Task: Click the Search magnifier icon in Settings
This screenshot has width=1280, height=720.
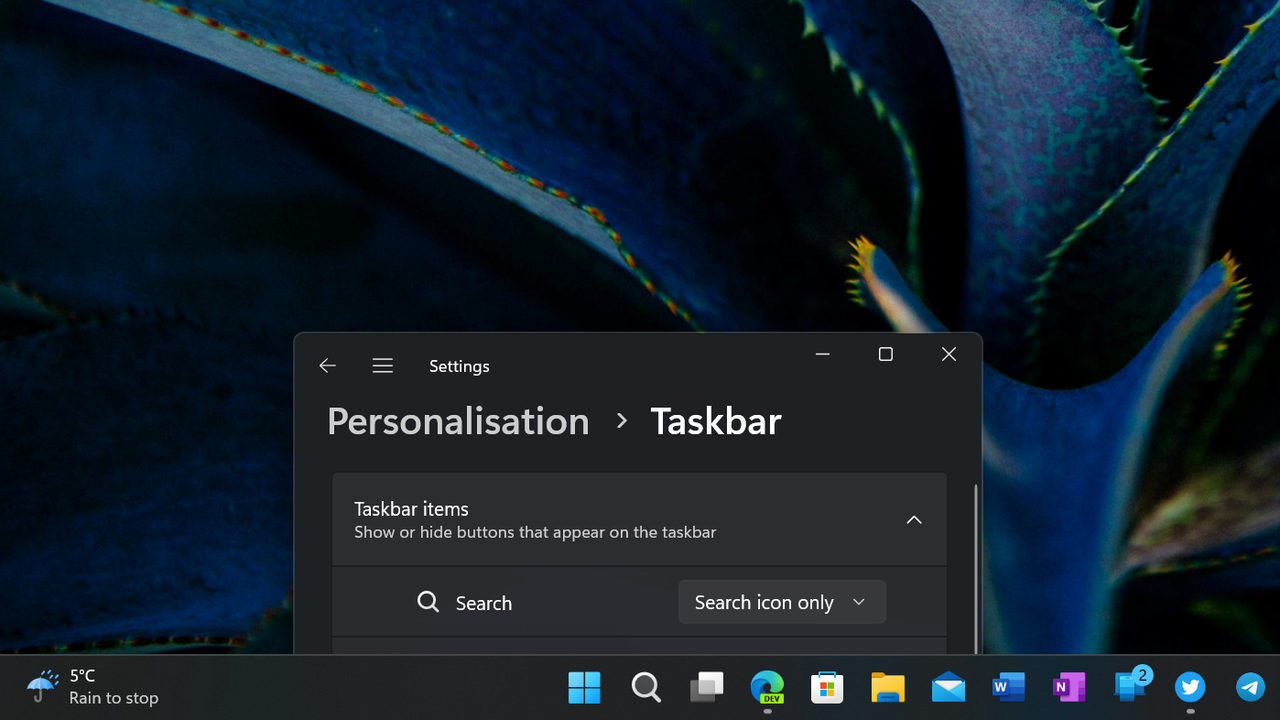Action: pos(428,602)
